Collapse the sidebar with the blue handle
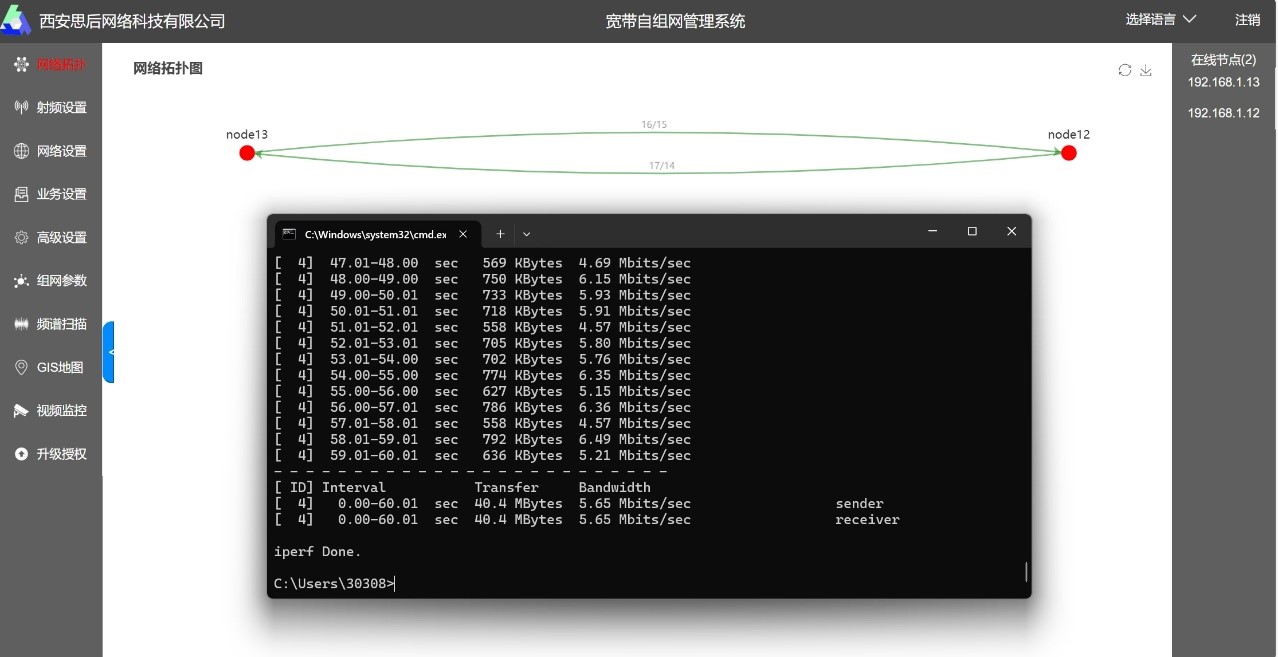 point(109,352)
